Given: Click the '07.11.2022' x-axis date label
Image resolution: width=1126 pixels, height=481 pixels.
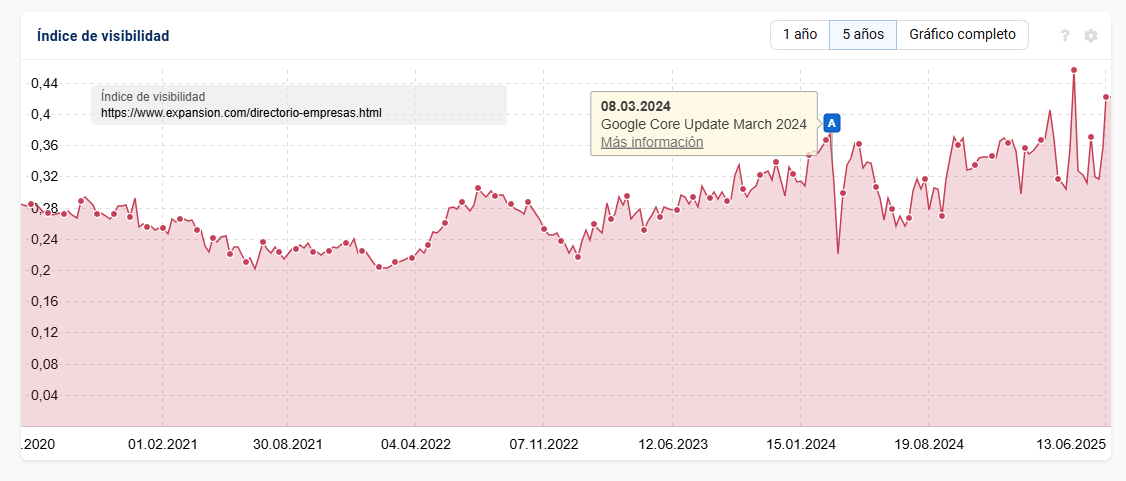Looking at the screenshot, I should [544, 444].
